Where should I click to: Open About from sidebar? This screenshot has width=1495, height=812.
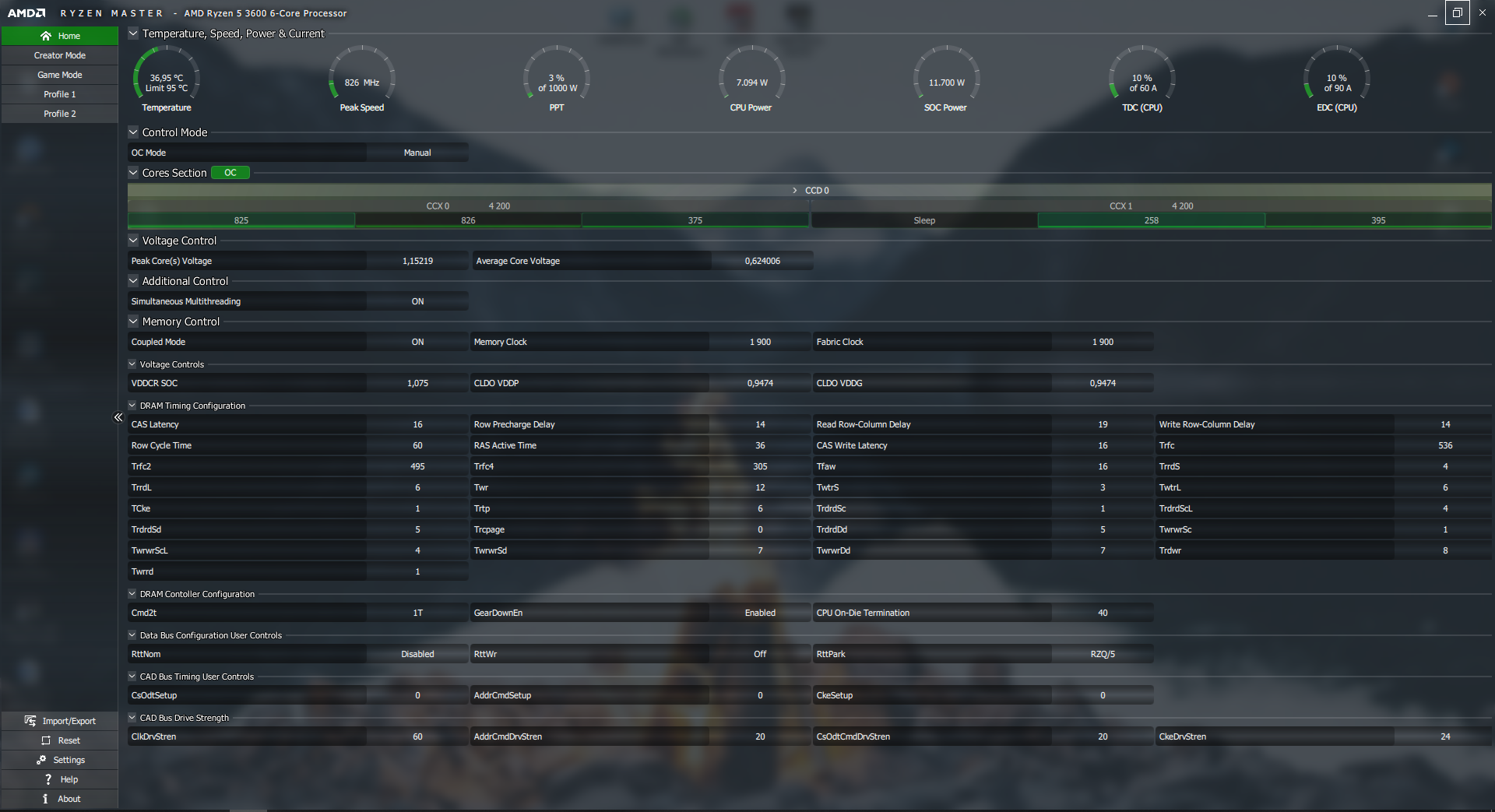tap(60, 799)
